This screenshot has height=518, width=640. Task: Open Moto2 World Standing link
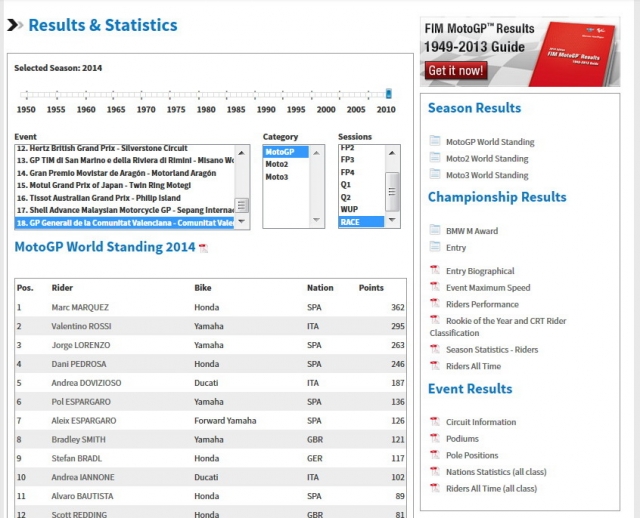(487, 159)
